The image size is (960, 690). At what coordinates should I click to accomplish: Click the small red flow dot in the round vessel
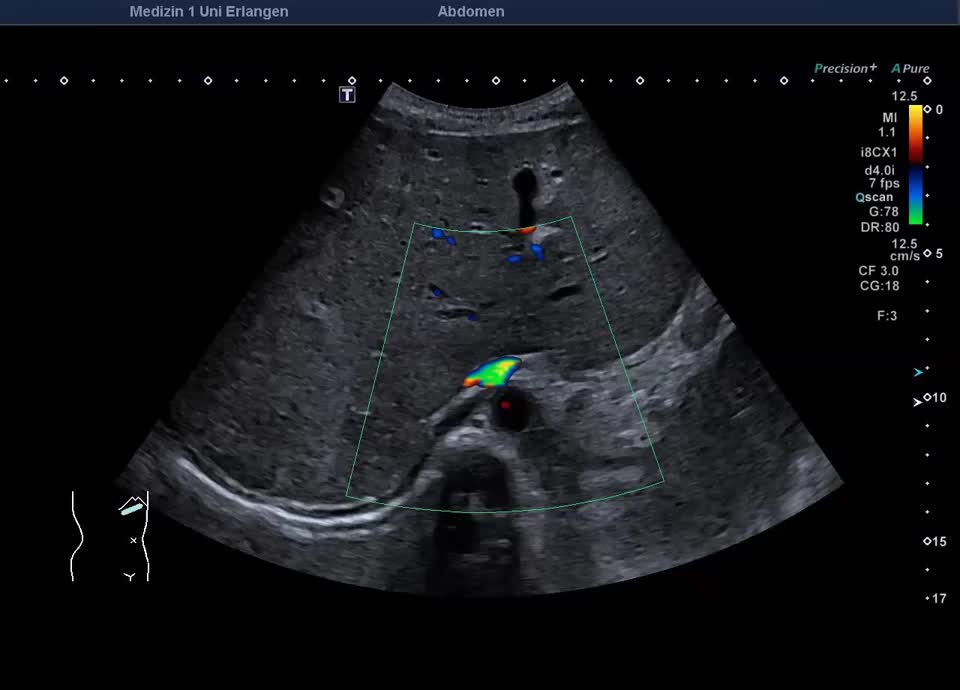pyautogui.click(x=505, y=405)
